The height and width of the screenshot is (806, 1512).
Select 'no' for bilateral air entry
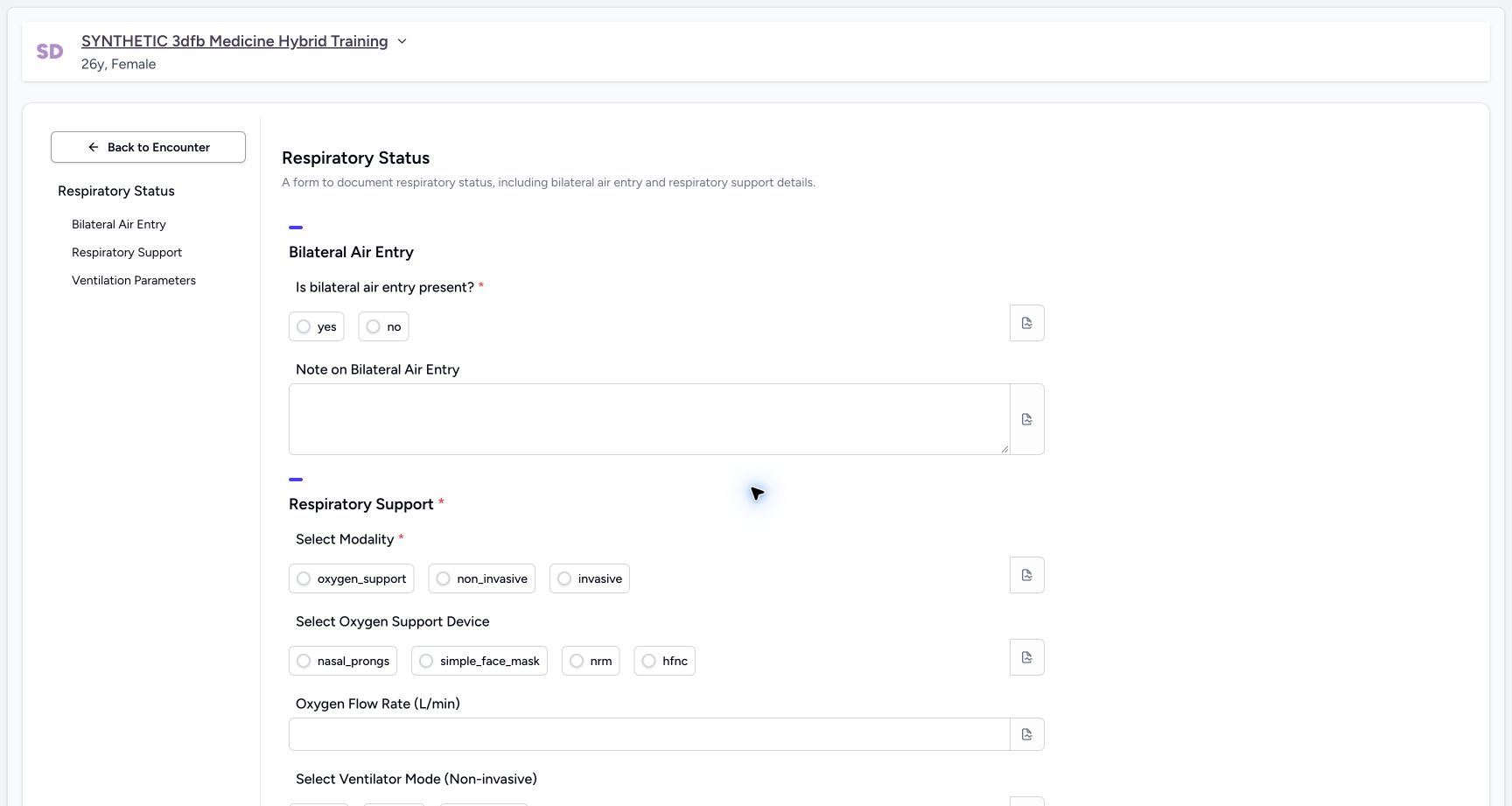click(383, 326)
